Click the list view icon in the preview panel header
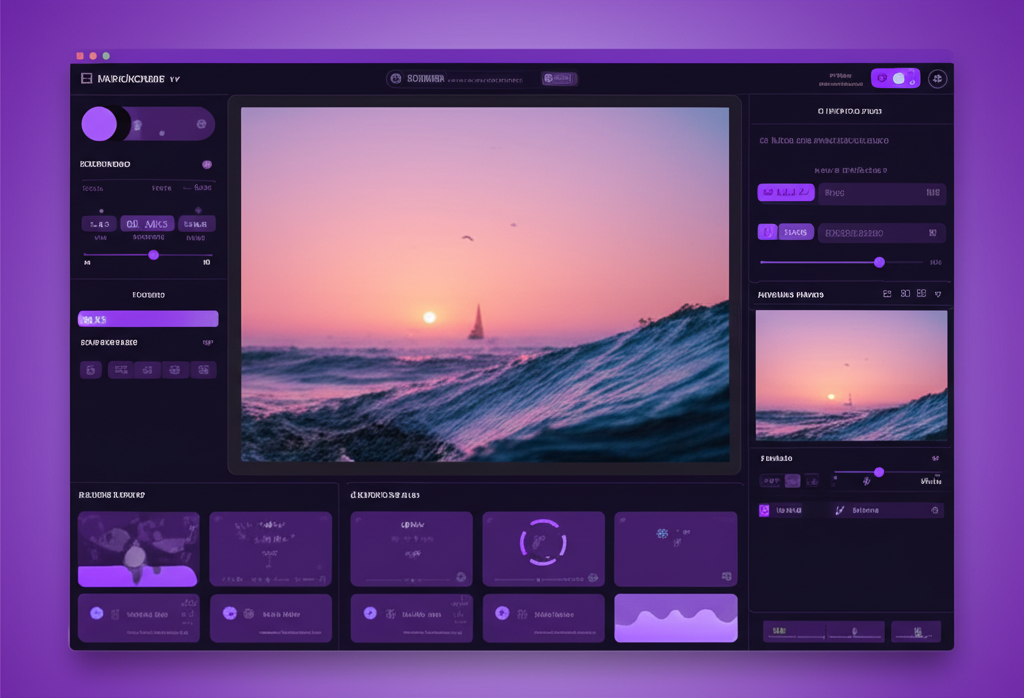This screenshot has width=1024, height=698. pos(886,293)
